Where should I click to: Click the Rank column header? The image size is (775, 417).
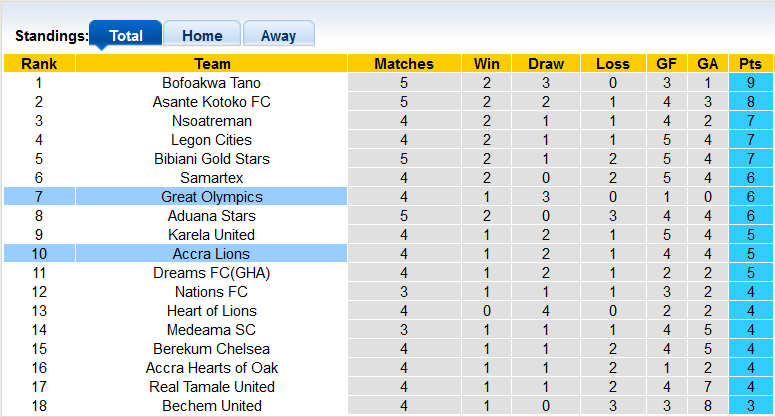39,64
